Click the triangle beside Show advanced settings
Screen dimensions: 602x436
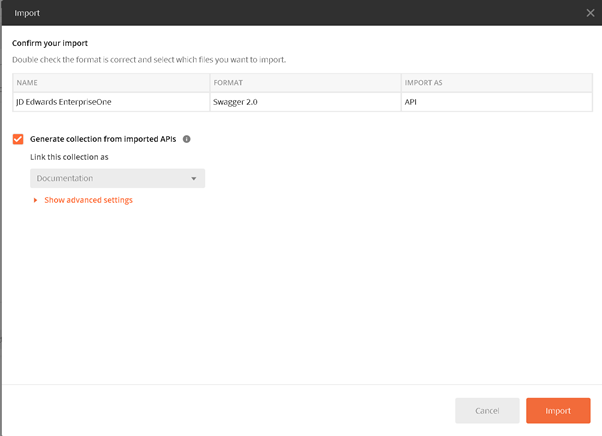click(35, 200)
